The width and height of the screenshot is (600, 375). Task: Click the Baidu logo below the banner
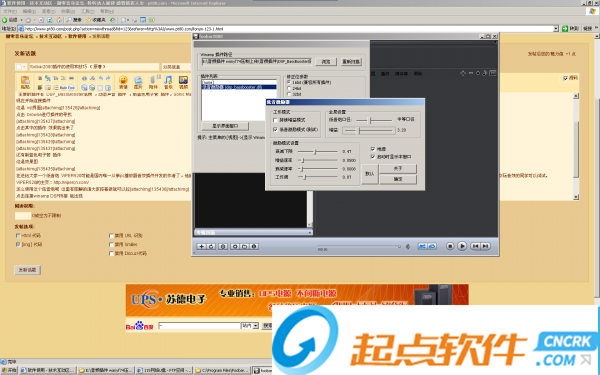140,326
